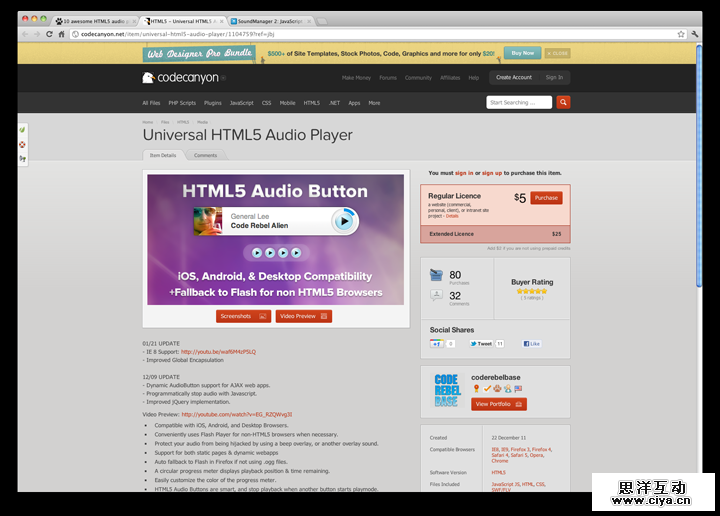Click the View Portfolio button
Image resolution: width=720 pixels, height=516 pixels.
pyautogui.click(x=499, y=404)
